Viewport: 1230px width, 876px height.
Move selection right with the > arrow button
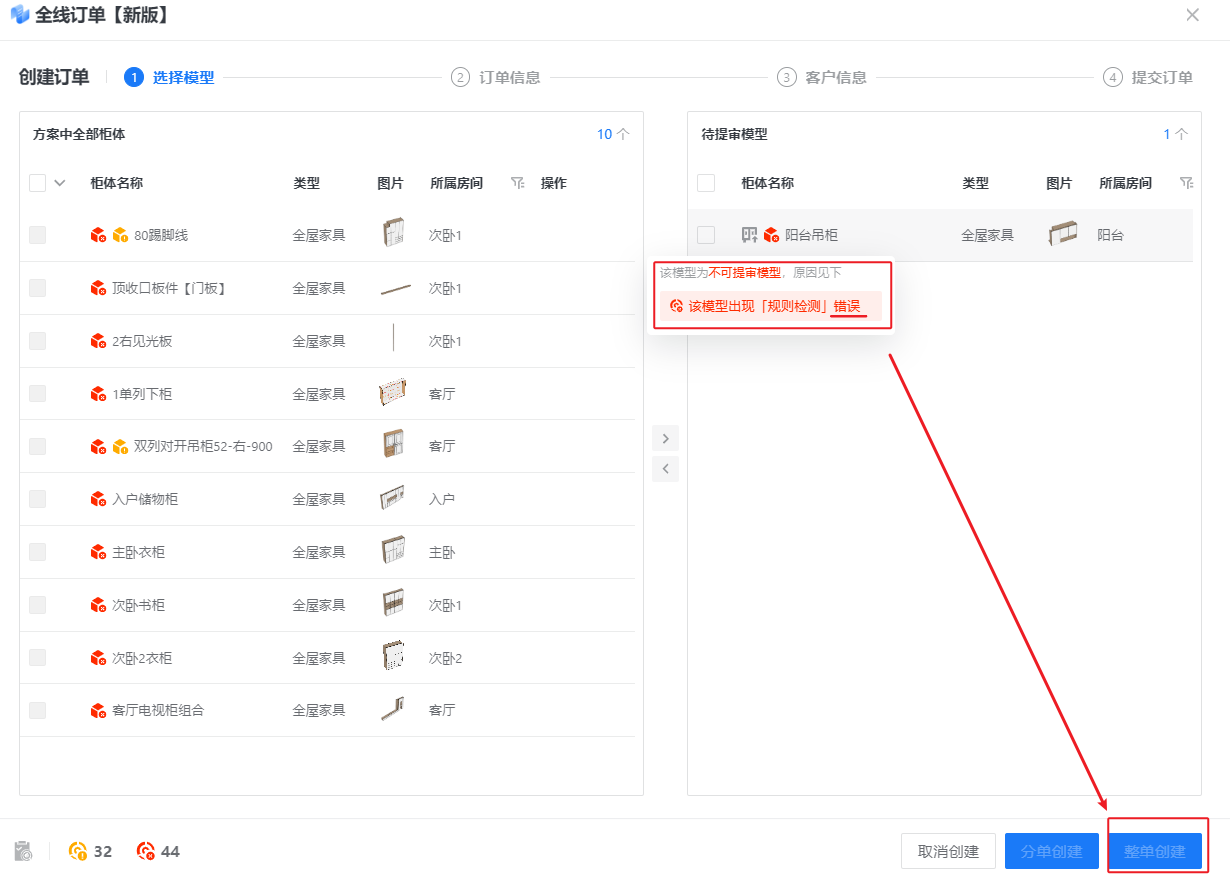pos(665,438)
